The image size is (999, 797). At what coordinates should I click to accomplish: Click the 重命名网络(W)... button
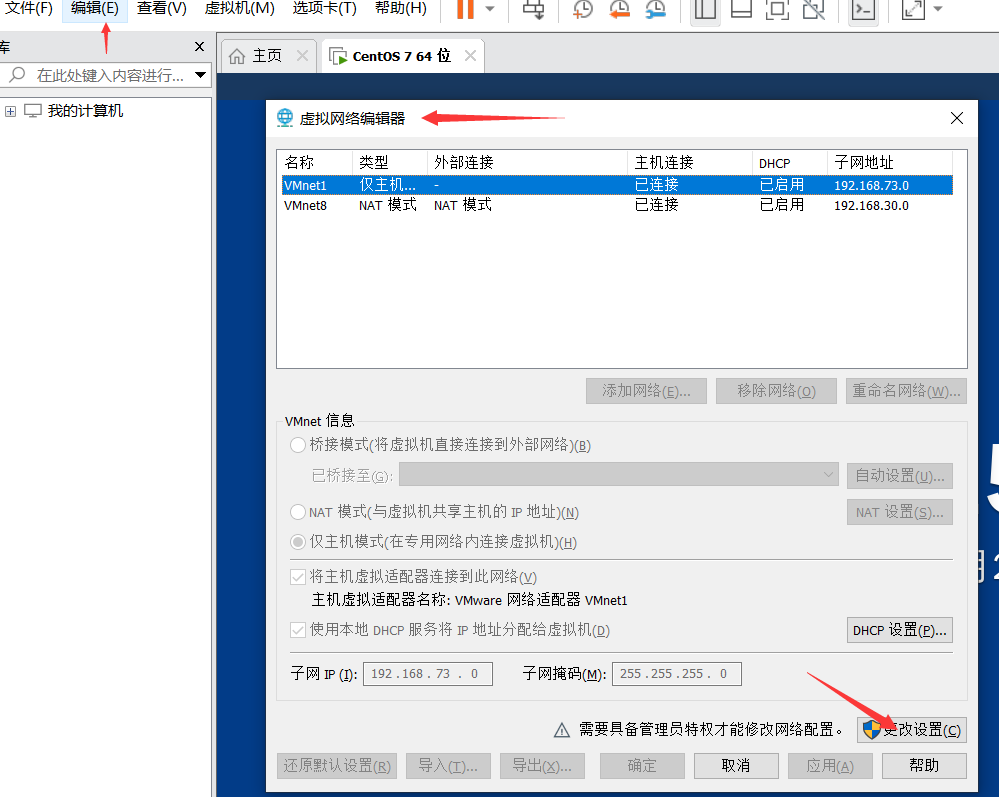(x=906, y=391)
